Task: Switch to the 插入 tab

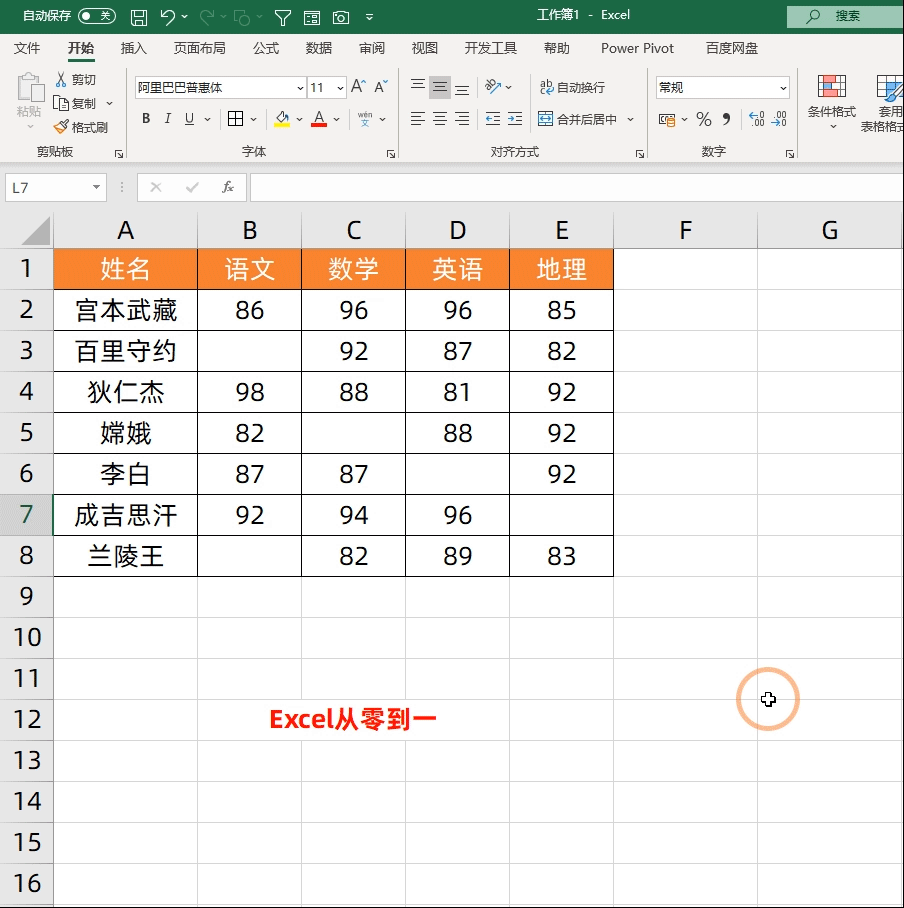Action: coord(133,48)
